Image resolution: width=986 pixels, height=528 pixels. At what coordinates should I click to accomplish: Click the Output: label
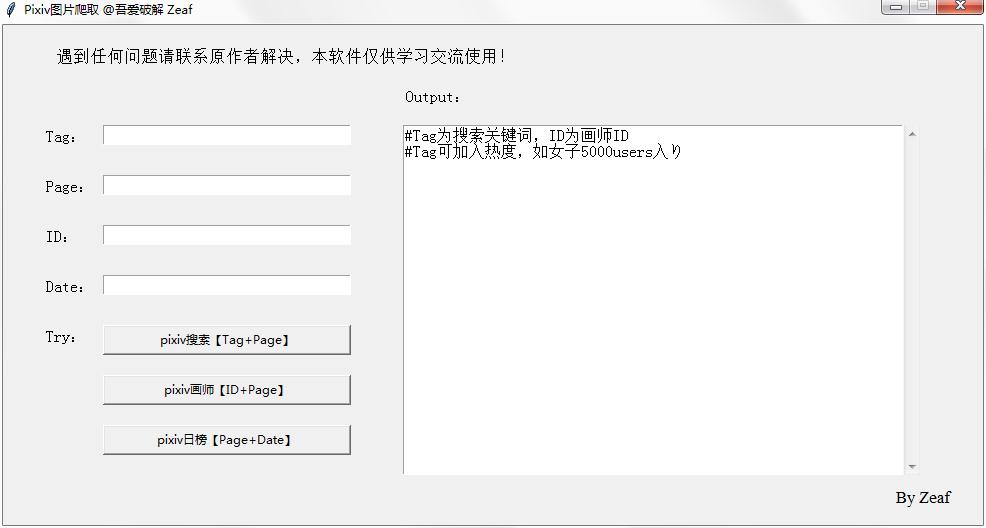coord(433,97)
